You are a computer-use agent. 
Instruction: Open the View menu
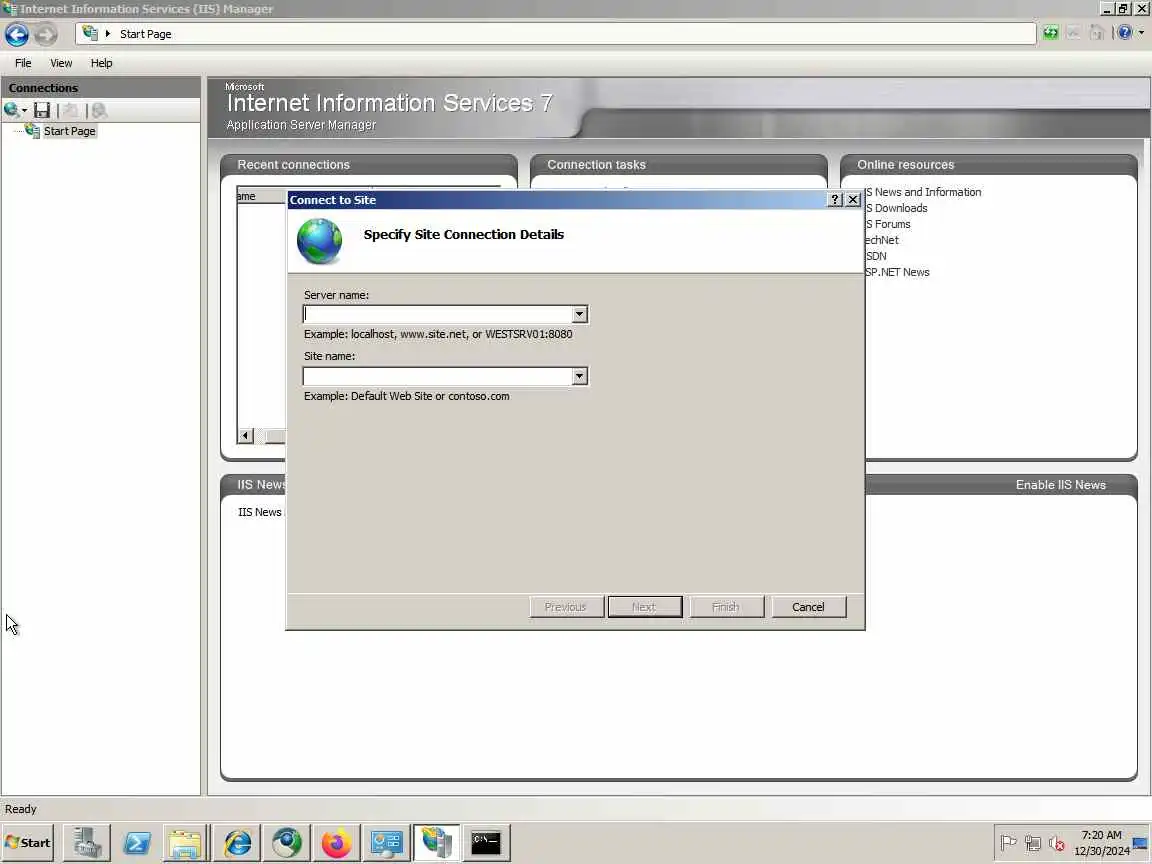coord(61,63)
